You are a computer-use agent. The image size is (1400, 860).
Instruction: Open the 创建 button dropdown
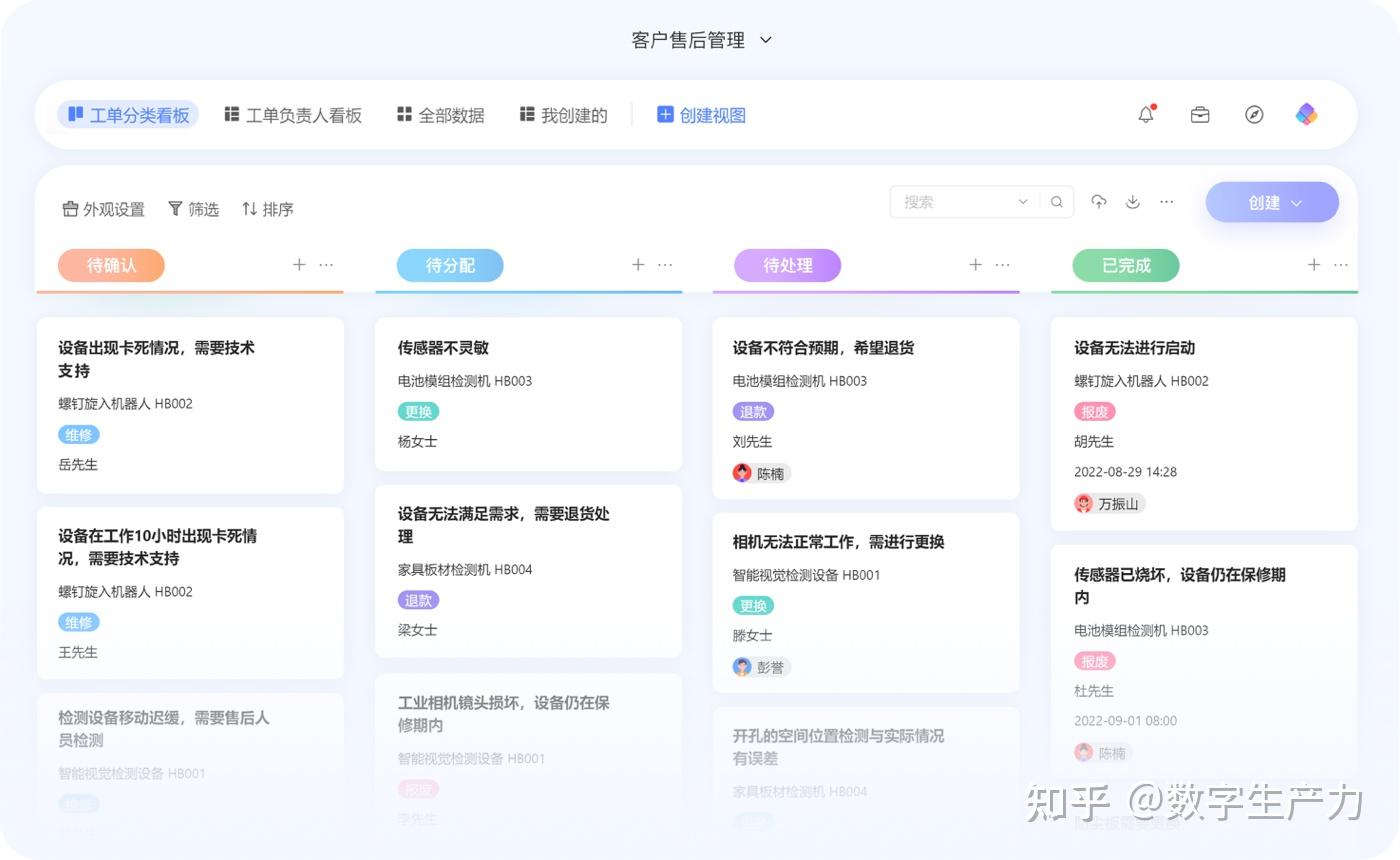point(1271,202)
